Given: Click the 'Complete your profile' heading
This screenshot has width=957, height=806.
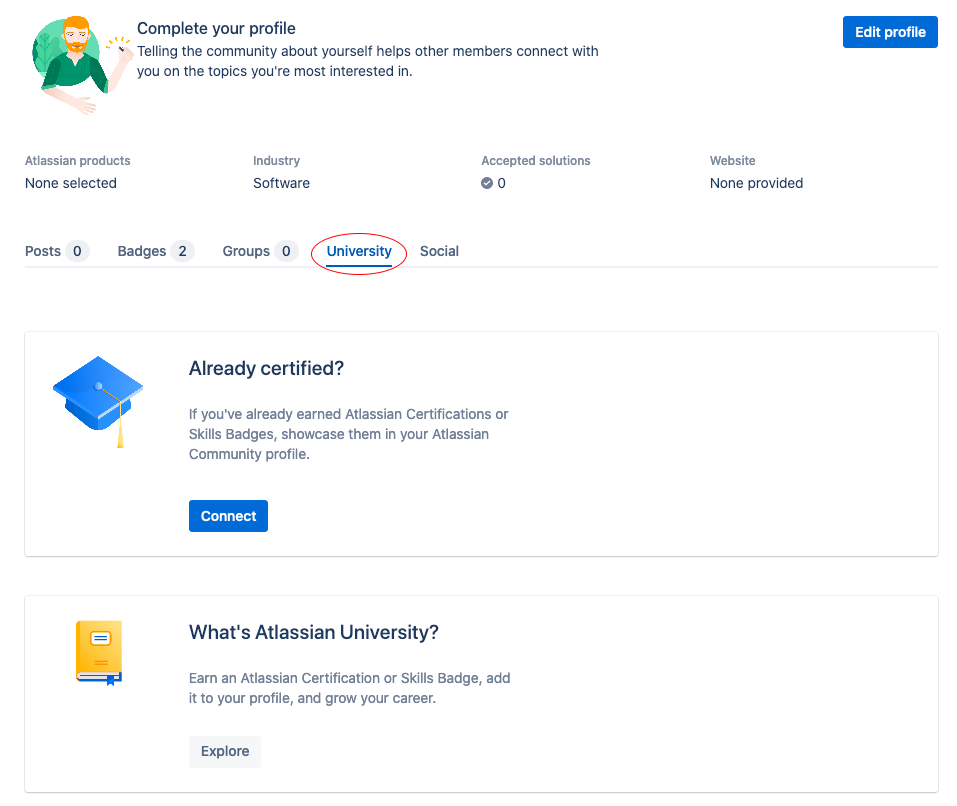Looking at the screenshot, I should [x=216, y=28].
